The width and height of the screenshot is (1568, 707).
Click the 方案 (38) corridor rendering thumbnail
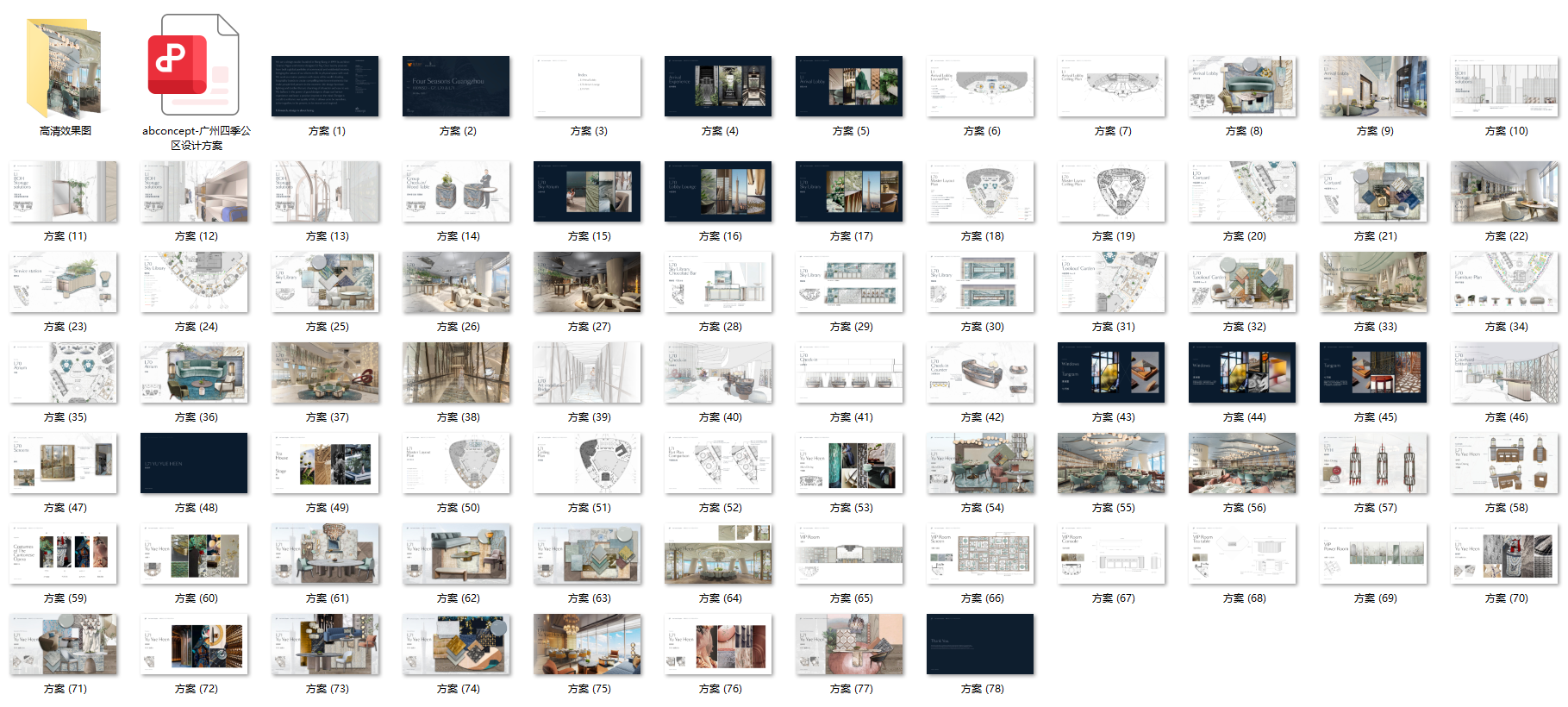(456, 372)
